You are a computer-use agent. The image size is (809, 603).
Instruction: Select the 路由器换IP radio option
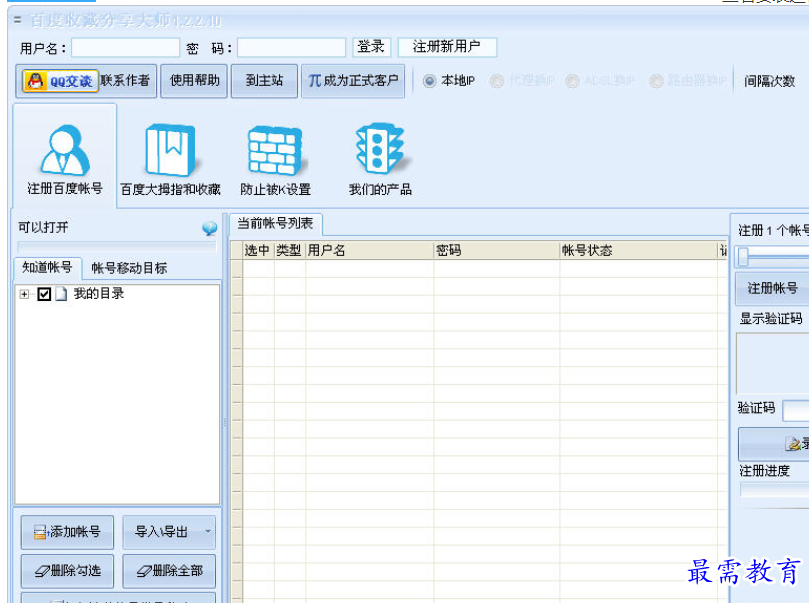[x=656, y=81]
